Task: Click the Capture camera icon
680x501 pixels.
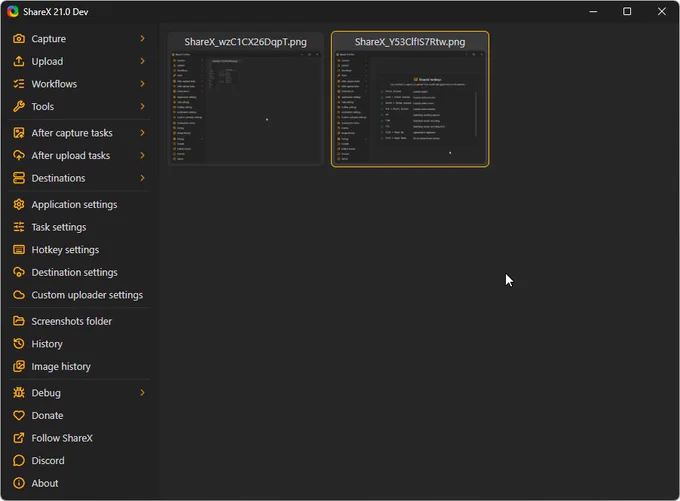Action: coord(19,39)
